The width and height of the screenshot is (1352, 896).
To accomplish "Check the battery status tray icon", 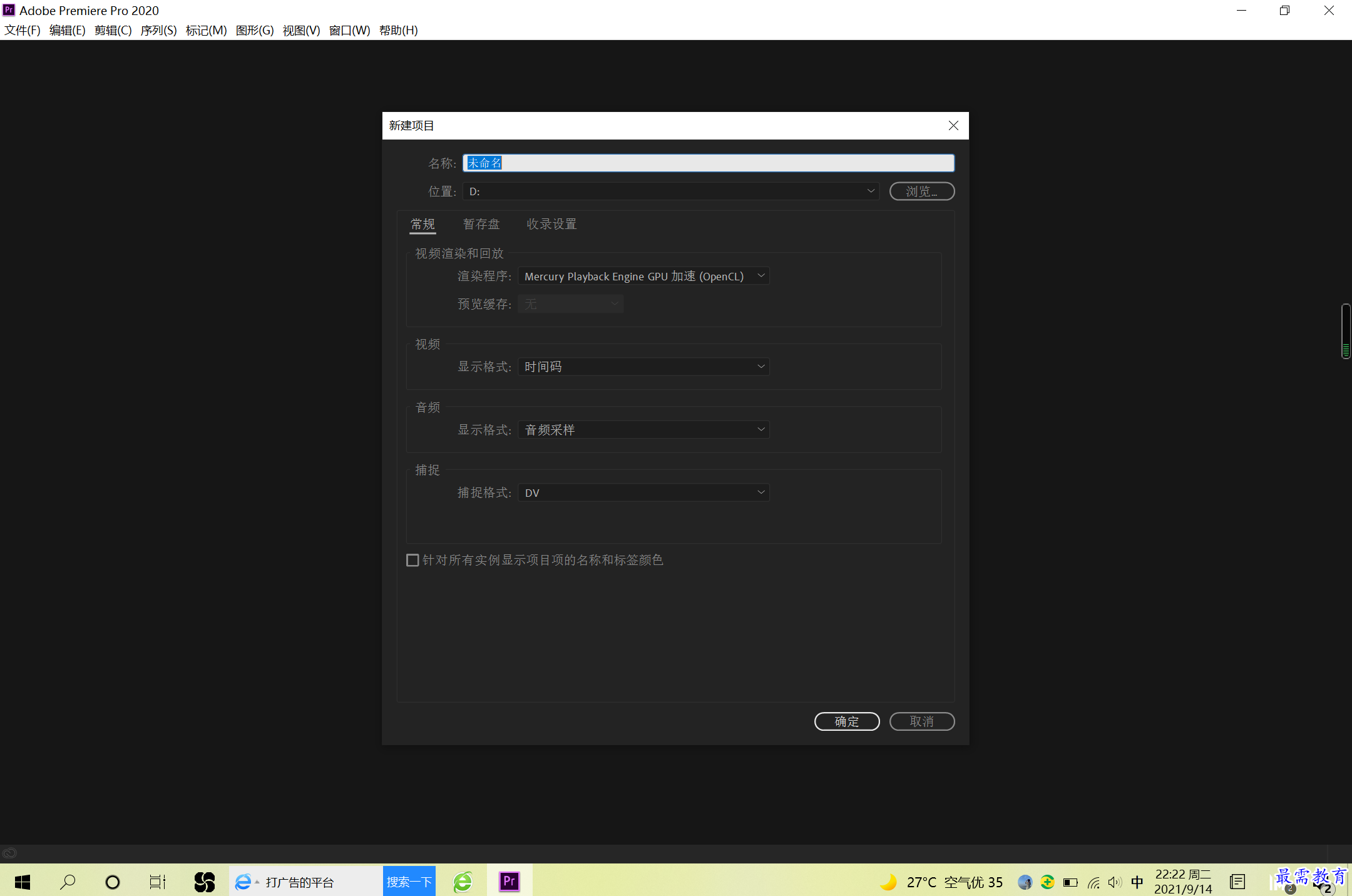I will click(1070, 882).
